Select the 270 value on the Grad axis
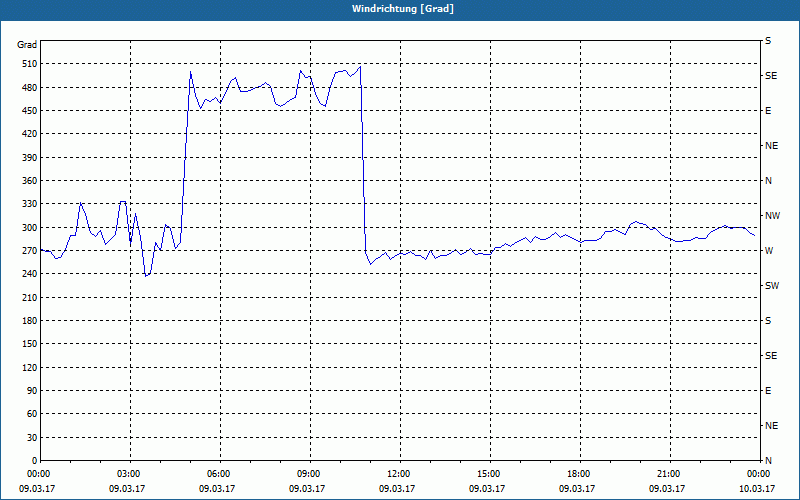 point(30,251)
